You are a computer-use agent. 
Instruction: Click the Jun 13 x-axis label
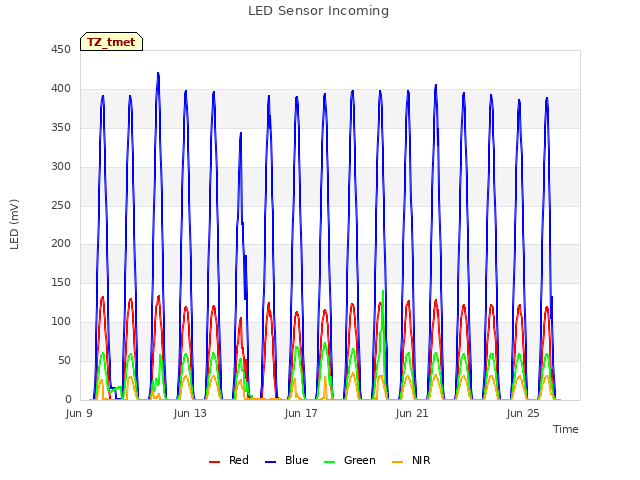[x=190, y=413]
